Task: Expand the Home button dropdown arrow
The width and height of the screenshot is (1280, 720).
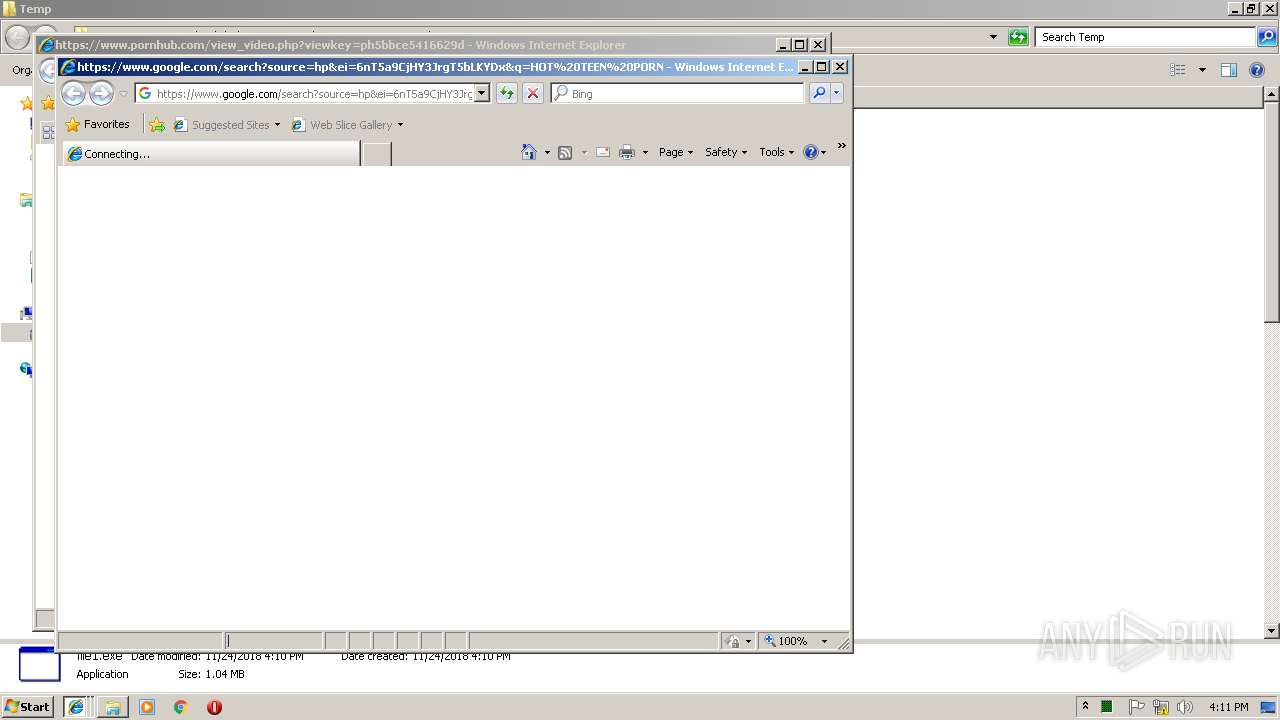Action: 547,153
